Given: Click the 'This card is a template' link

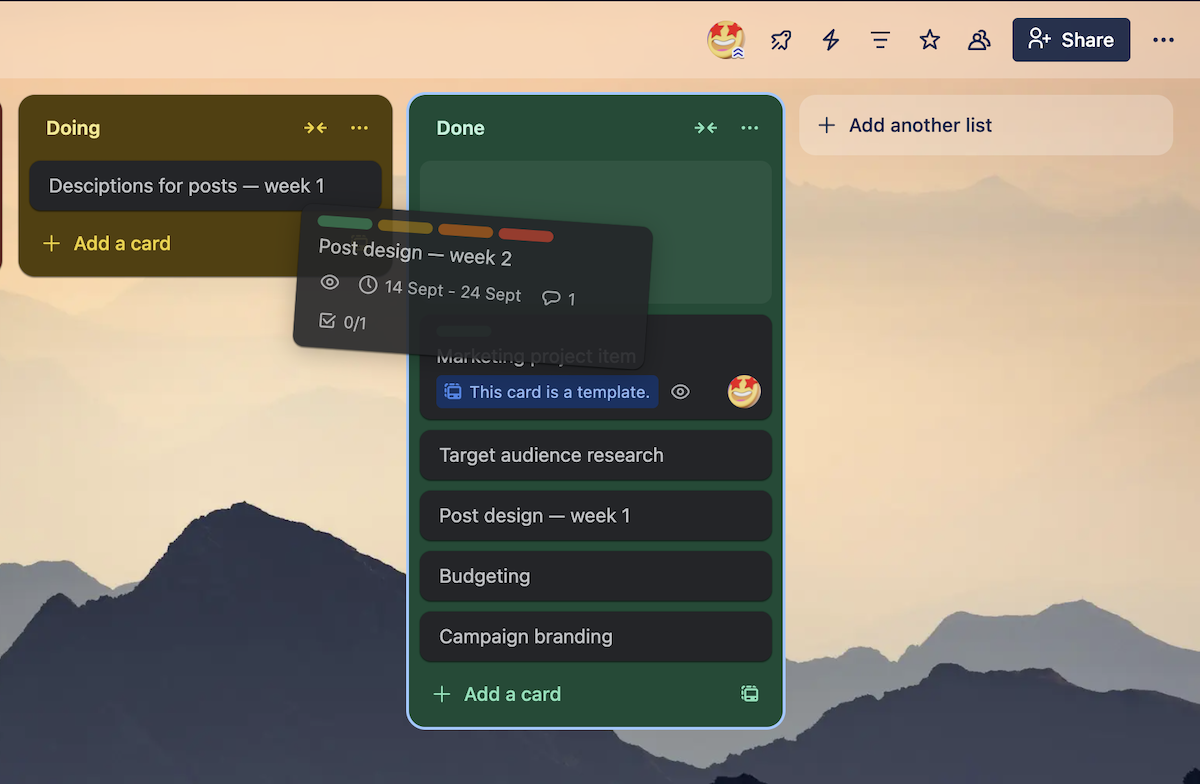Looking at the screenshot, I should click(547, 392).
